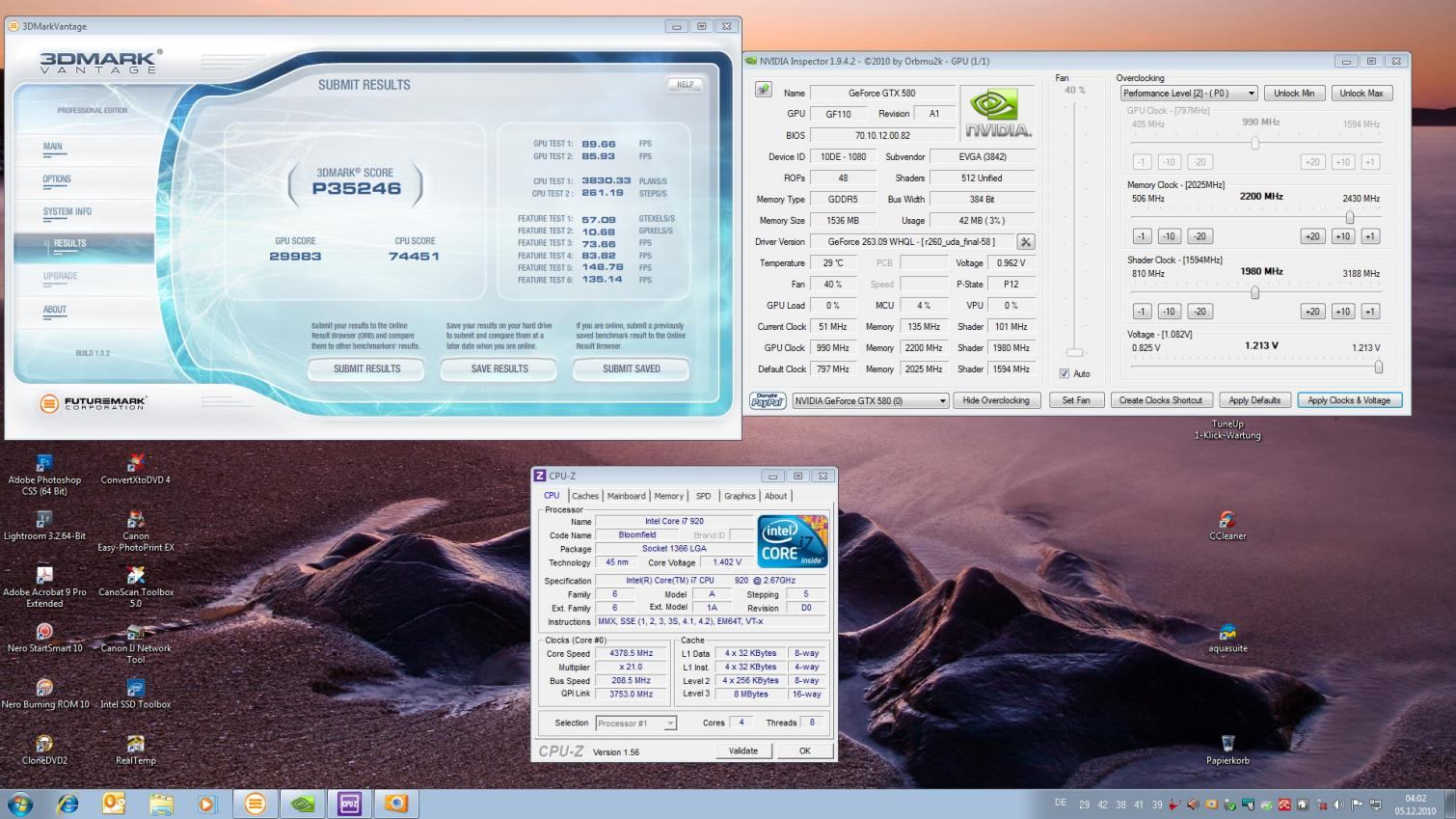Click the SUBMIT RESULTS button

pyautogui.click(x=366, y=369)
